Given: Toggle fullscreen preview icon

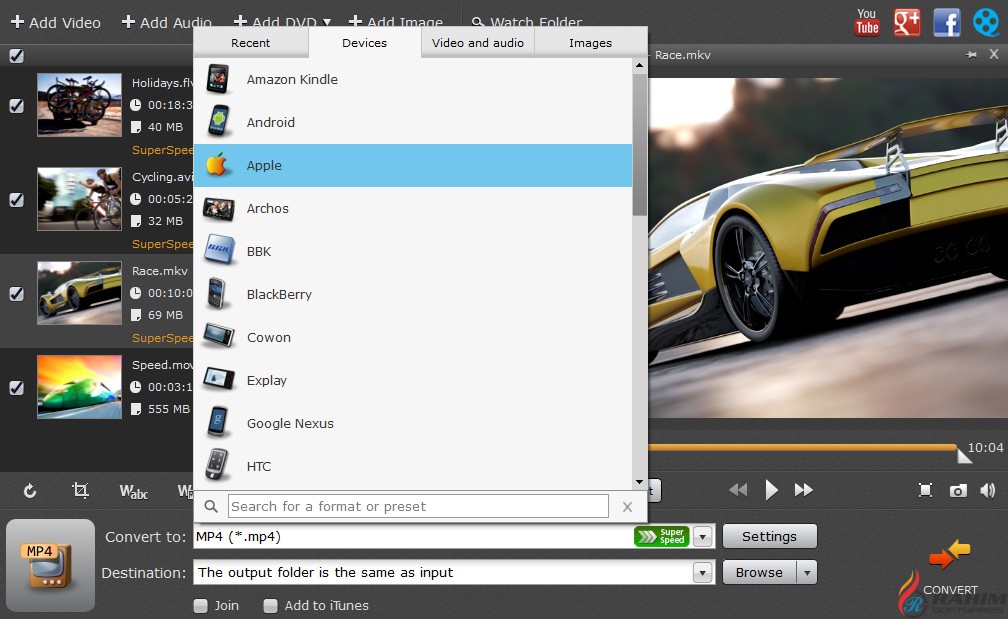Looking at the screenshot, I should coord(926,490).
